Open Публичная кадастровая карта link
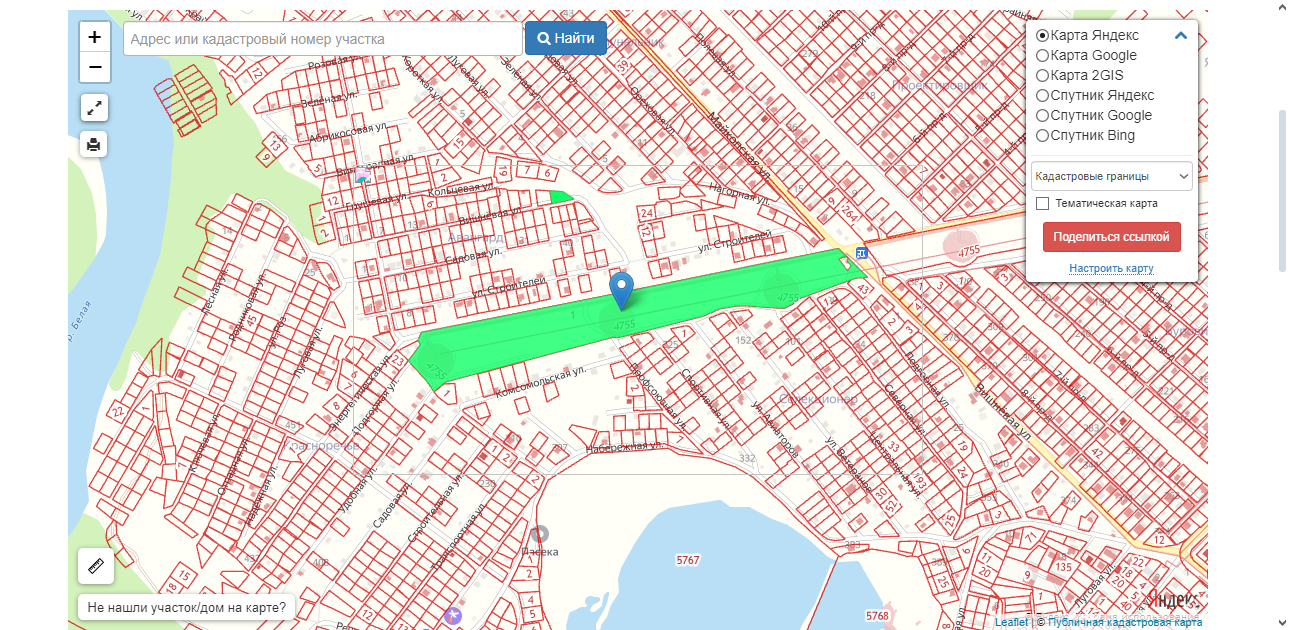Screen dimensions: 1290x630 (x=1125, y=622)
